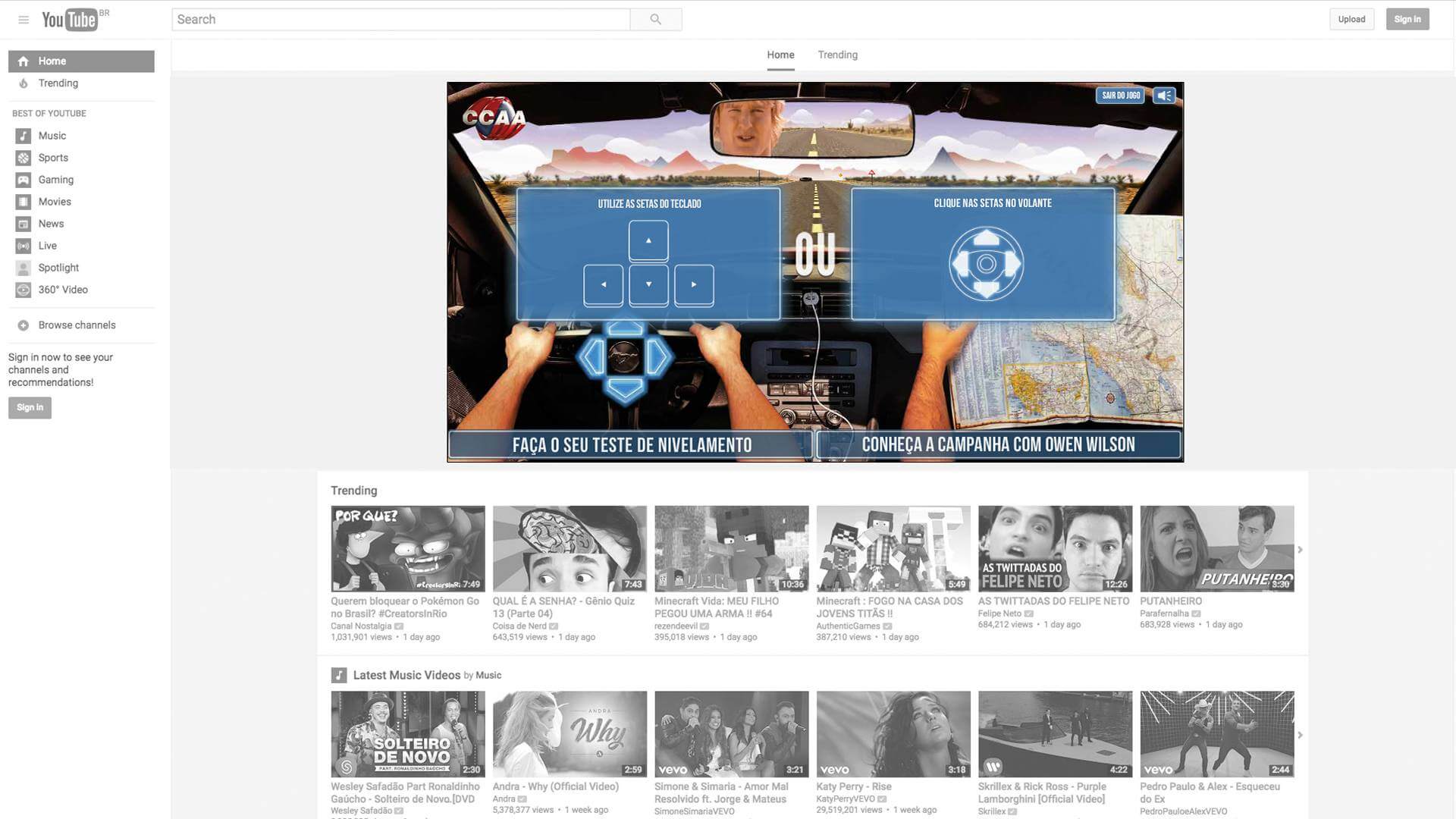This screenshot has height=819, width=1456.
Task: Click the Live broadcast icon in sidebar
Action: pyautogui.click(x=24, y=246)
